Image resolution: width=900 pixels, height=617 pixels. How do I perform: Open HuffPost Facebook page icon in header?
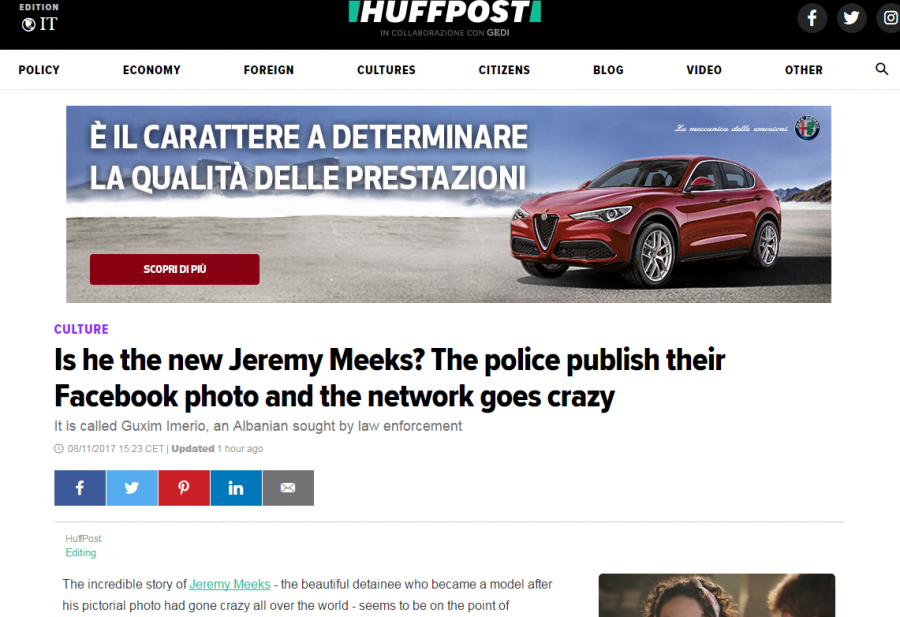coord(812,18)
